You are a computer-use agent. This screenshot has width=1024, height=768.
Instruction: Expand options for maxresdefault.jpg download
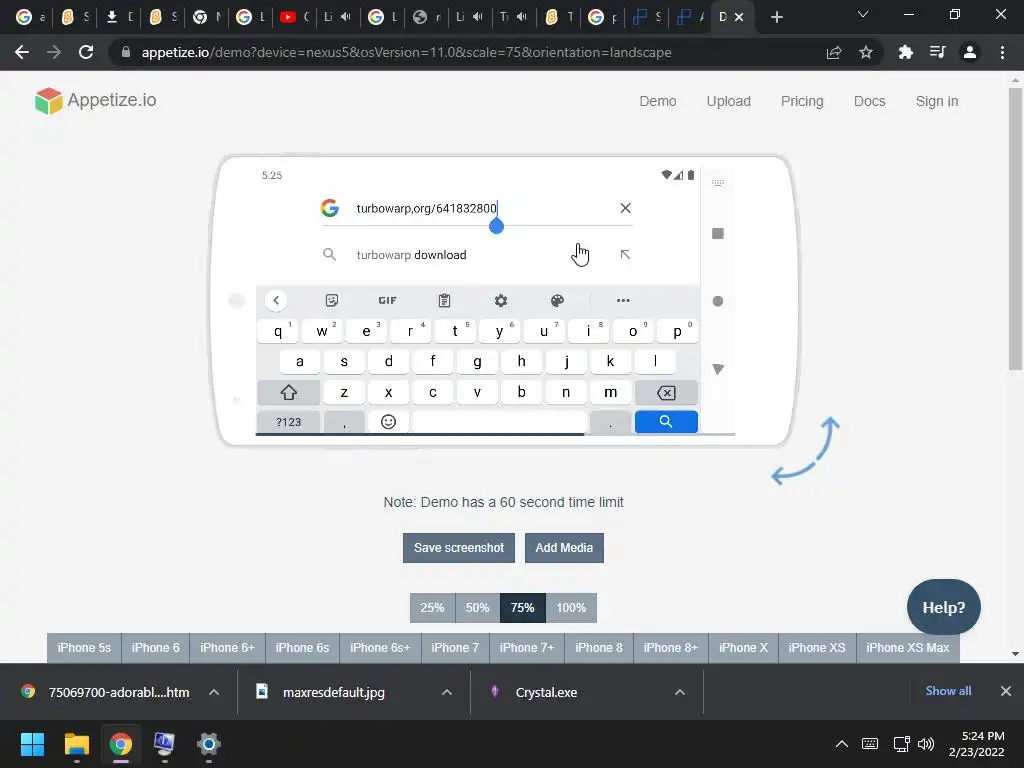[x=447, y=692]
